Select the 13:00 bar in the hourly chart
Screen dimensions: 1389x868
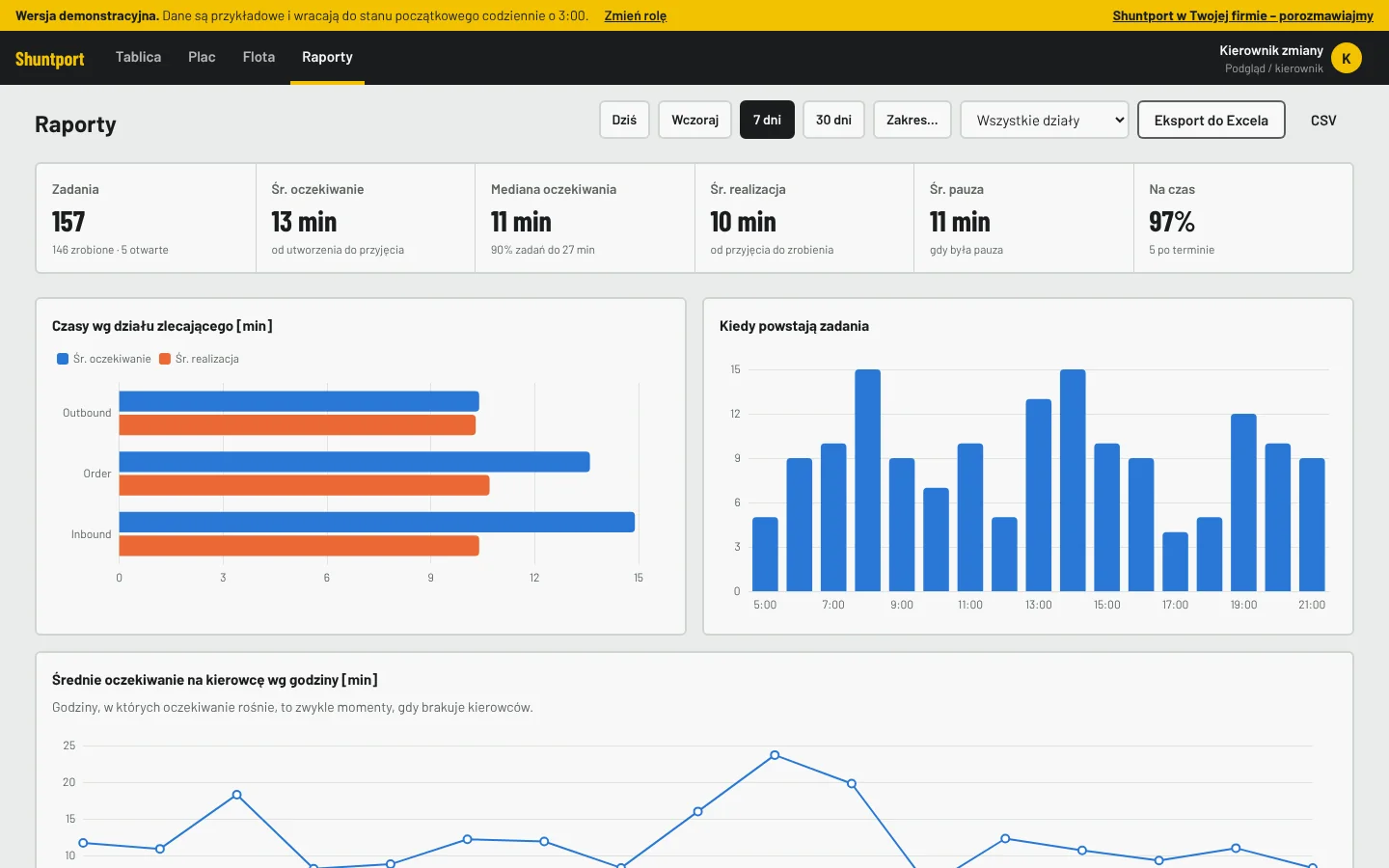pos(1039,495)
